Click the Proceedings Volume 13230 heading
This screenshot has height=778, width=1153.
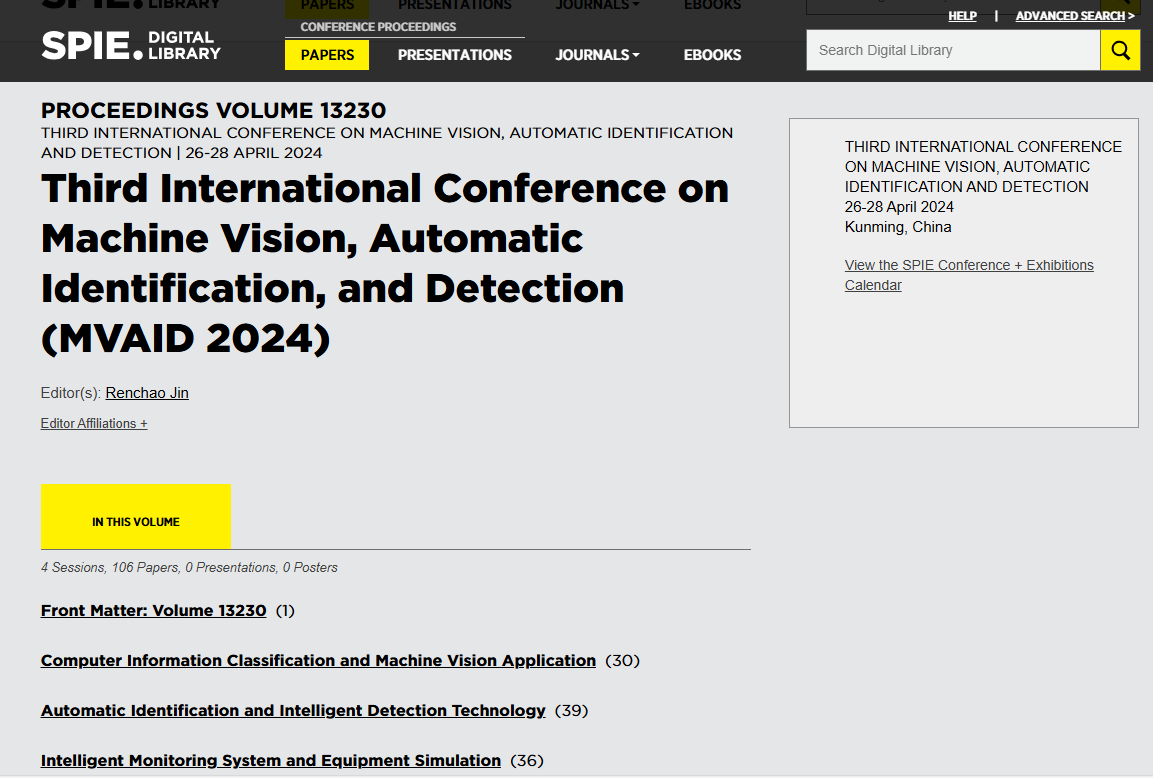click(x=213, y=110)
